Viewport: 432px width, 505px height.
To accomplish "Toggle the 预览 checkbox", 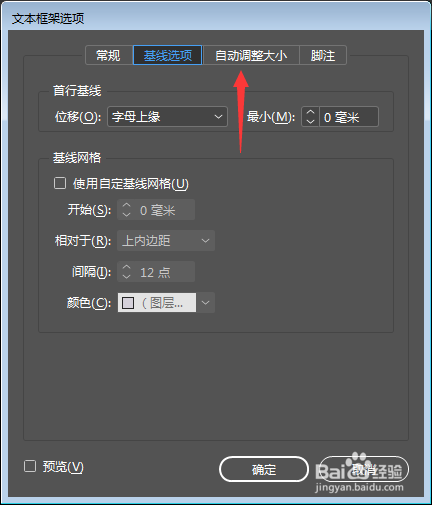I will click(x=30, y=466).
